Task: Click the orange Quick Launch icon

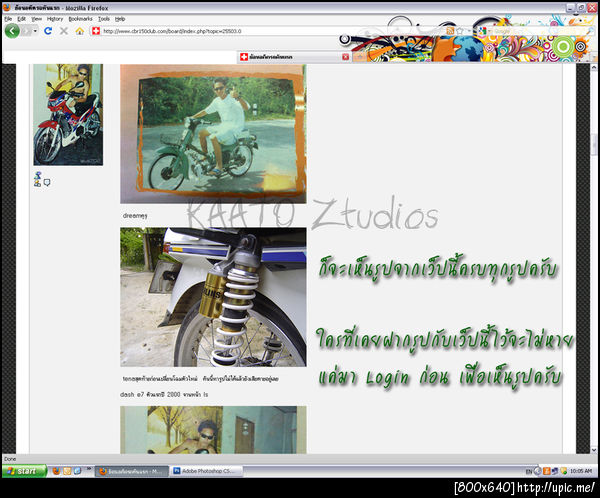Action: pyautogui.click(x=67, y=471)
